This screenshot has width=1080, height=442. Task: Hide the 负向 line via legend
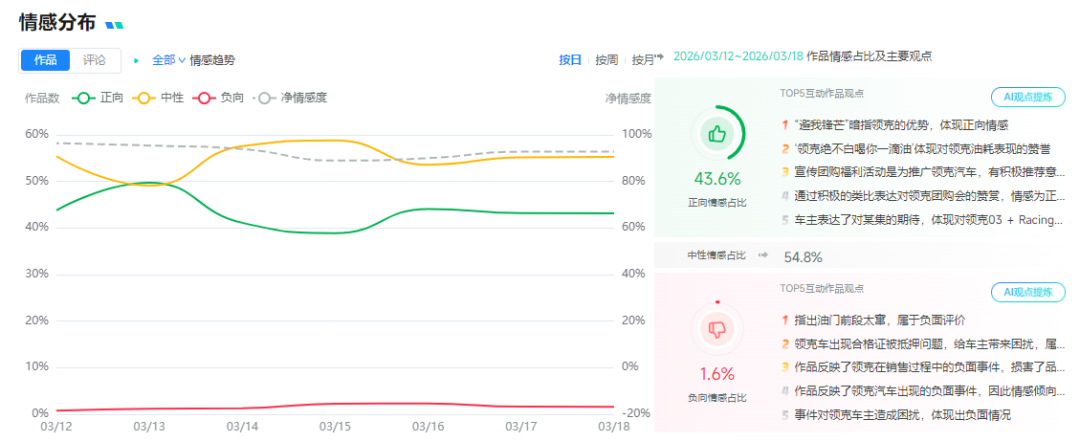coord(217,98)
